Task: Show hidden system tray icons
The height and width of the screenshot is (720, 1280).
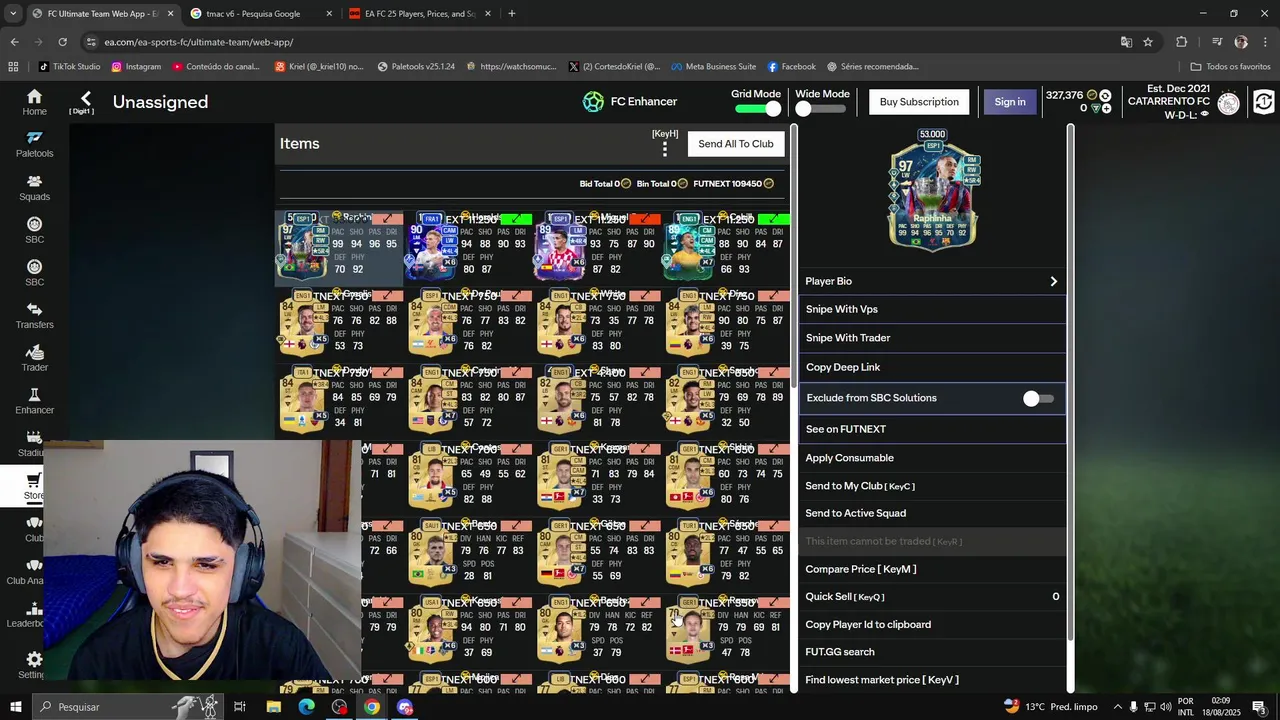Action: 1118,707
